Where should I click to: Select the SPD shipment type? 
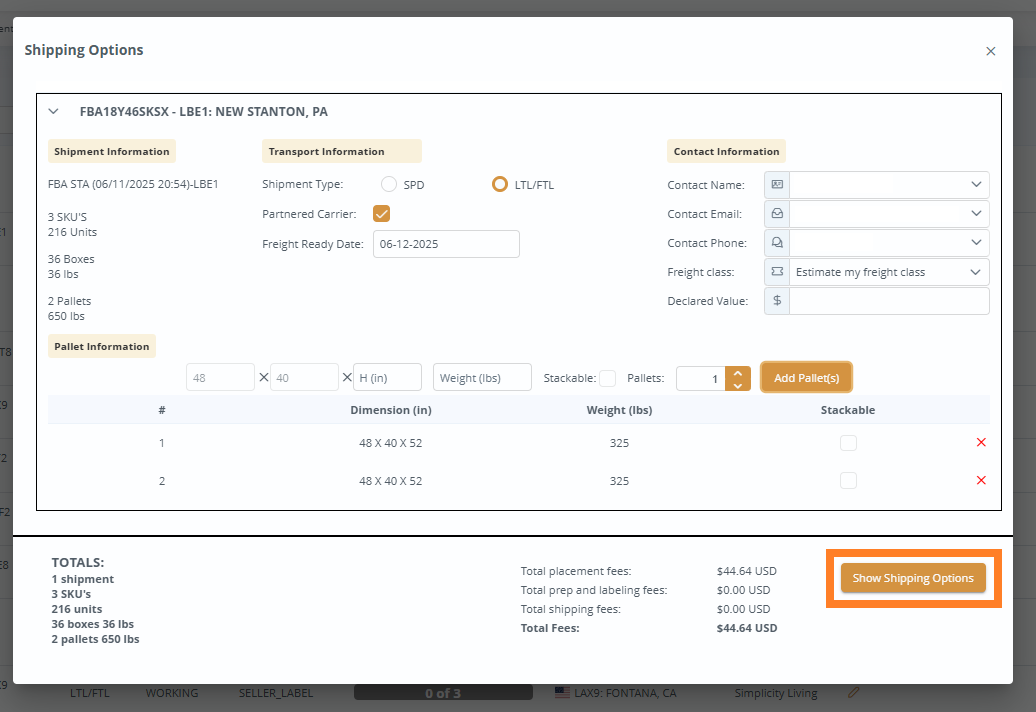click(x=389, y=184)
